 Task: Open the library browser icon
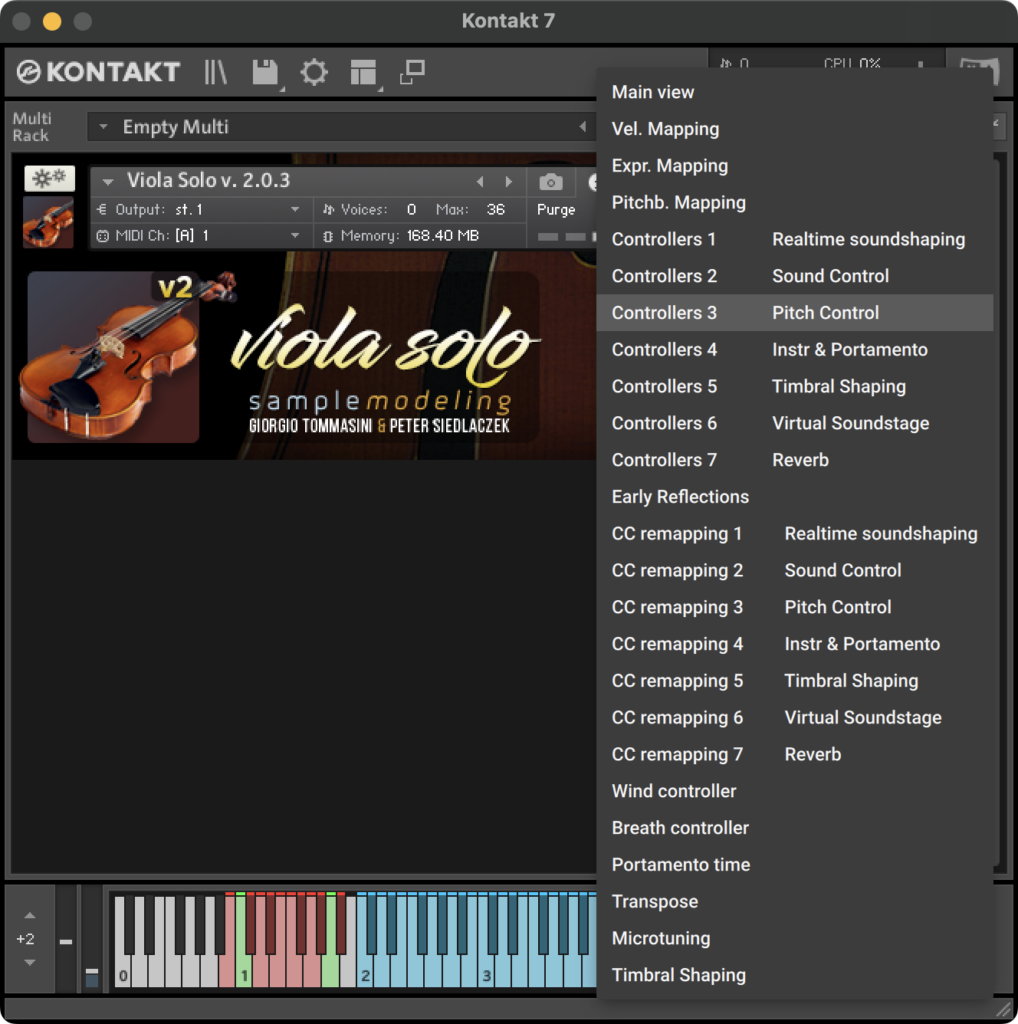[215, 72]
